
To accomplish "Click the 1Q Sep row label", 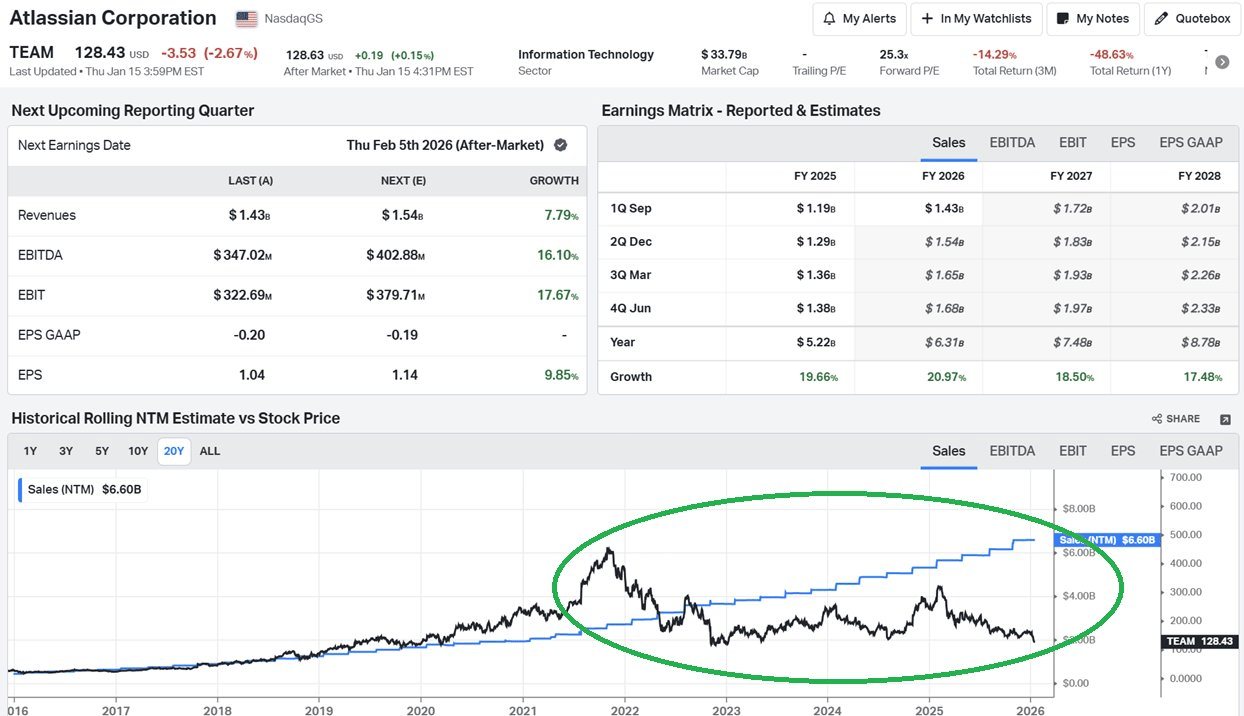I will tap(631, 208).
